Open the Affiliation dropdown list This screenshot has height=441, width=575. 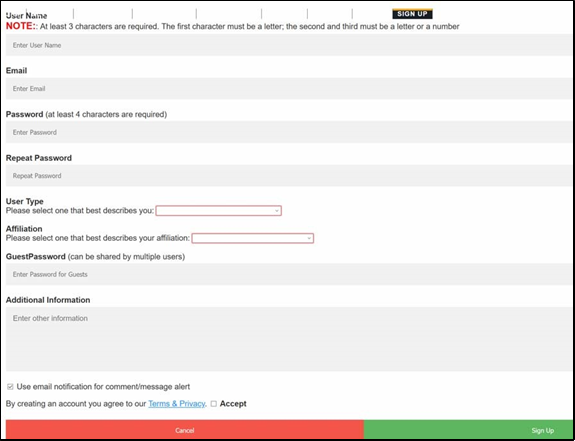pos(253,238)
